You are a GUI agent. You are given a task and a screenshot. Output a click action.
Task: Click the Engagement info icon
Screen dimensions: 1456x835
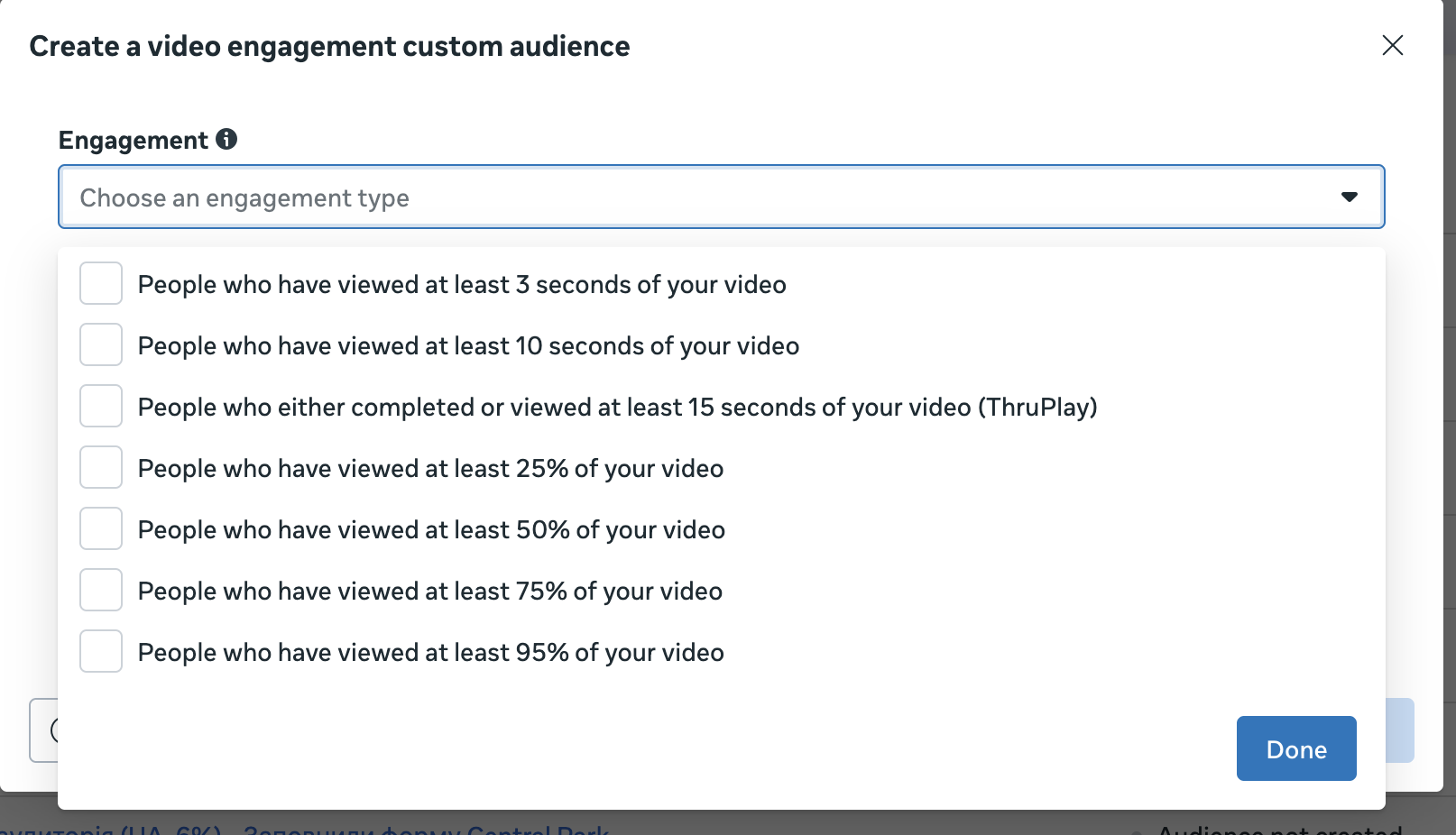tap(226, 140)
